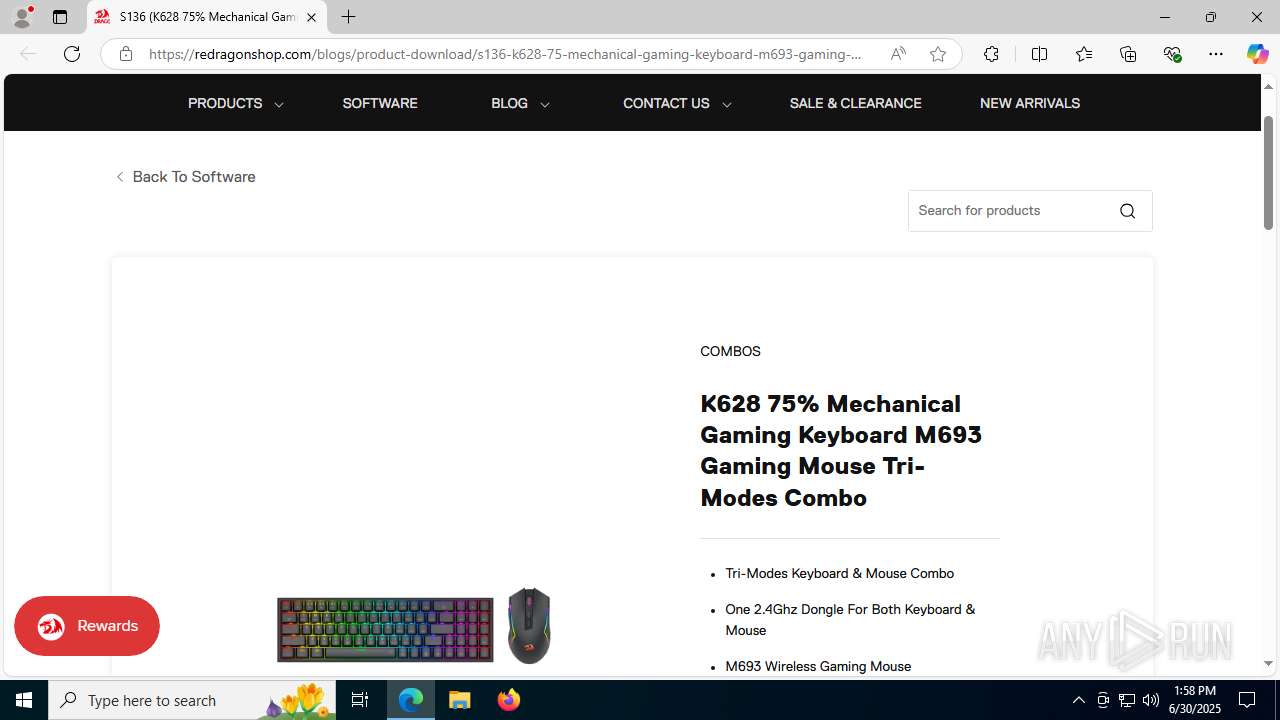This screenshot has height=720, width=1280.
Task: Open Browser essentials icon
Action: click(1172, 54)
